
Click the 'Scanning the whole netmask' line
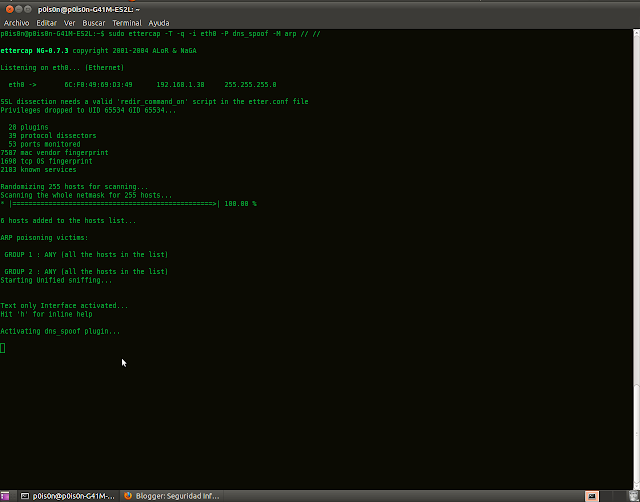(x=86, y=195)
